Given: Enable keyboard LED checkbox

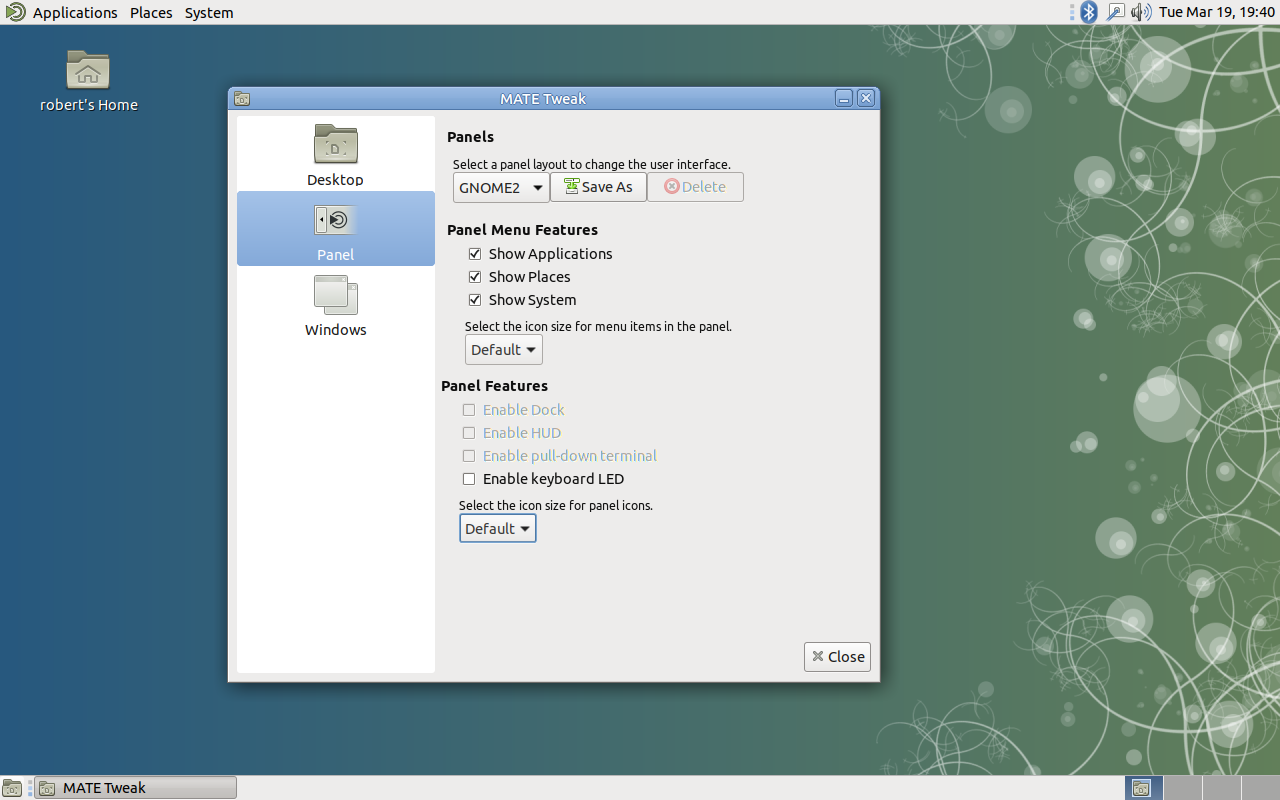Looking at the screenshot, I should 469,479.
